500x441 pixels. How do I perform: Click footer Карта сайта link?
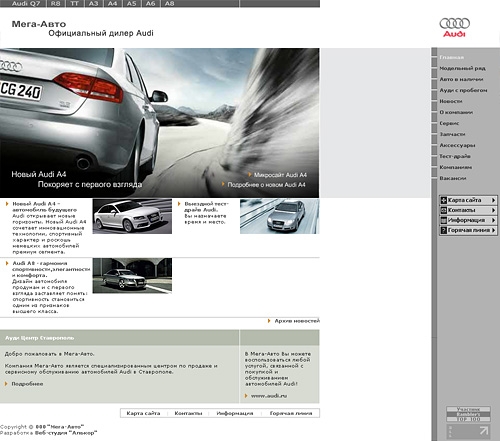143,413
